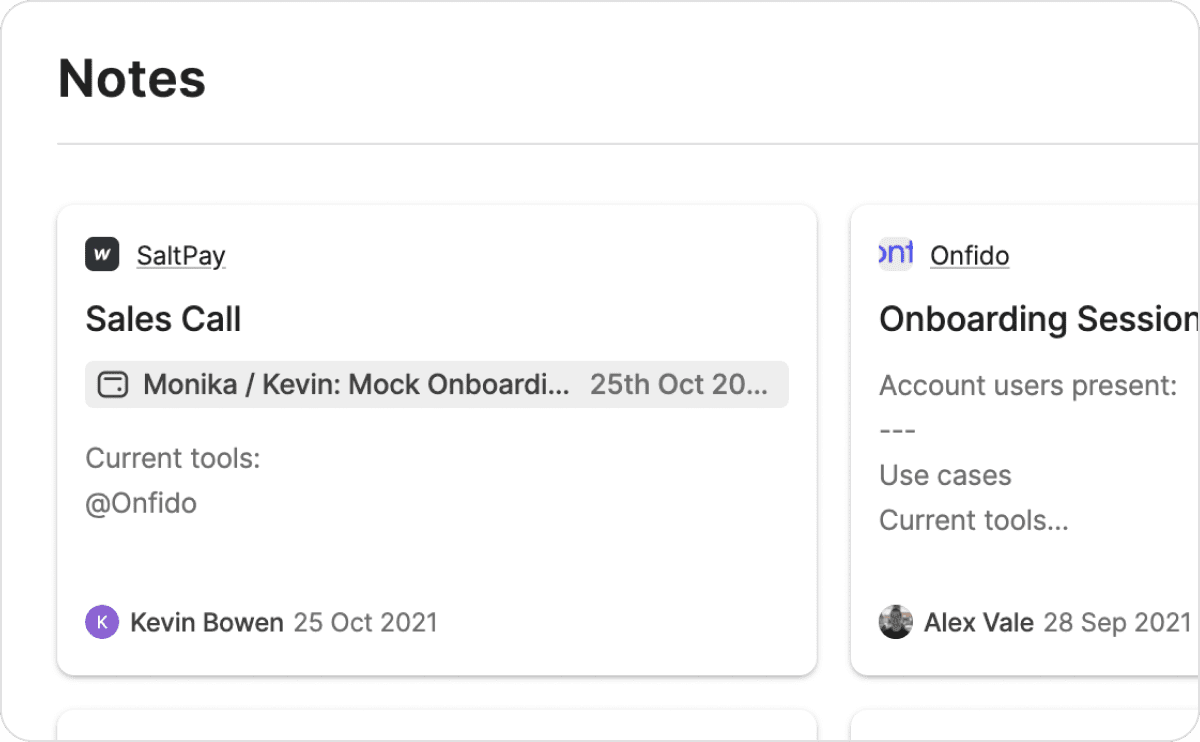Click the Onfido company logo icon

[896, 255]
